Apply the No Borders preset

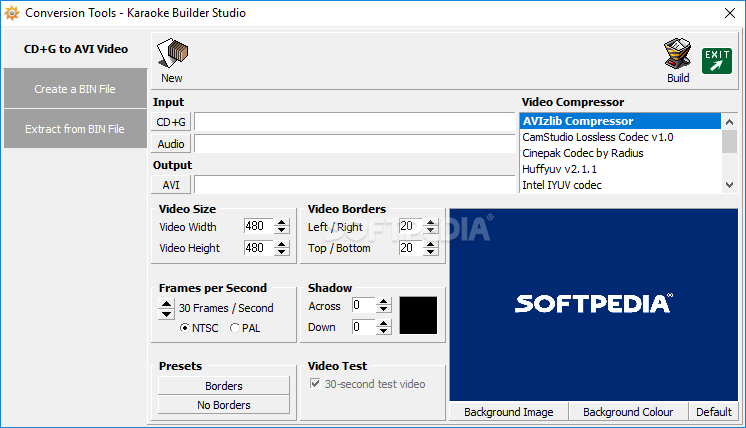coord(224,405)
